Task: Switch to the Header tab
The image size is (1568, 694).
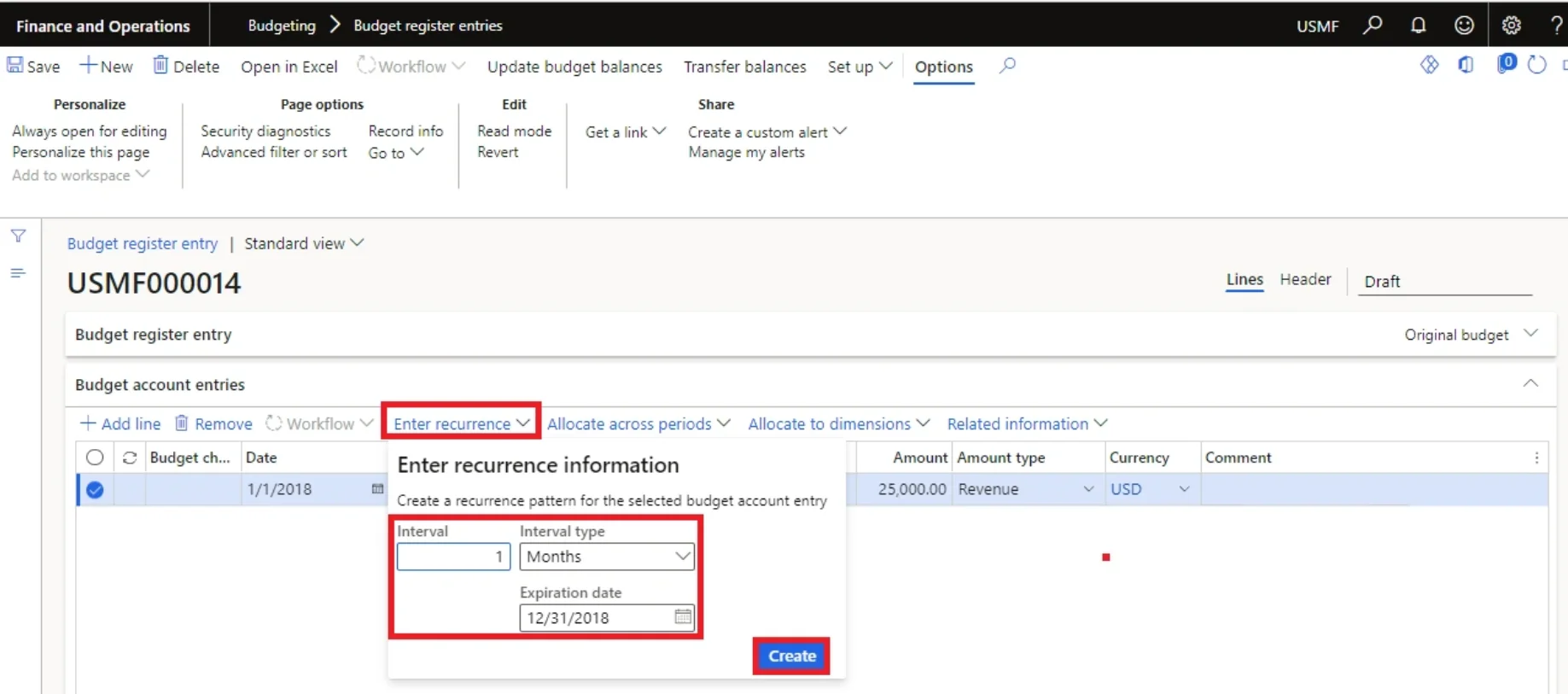Action: click(x=1305, y=279)
